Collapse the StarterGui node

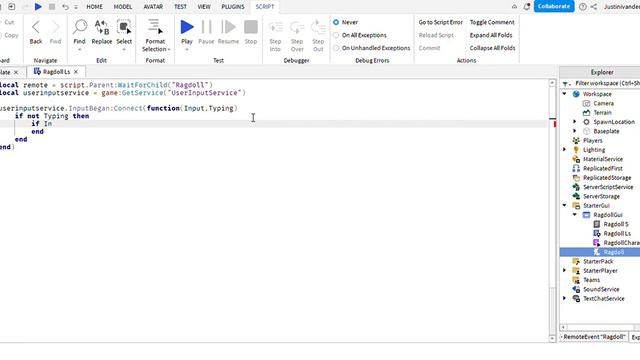(565, 205)
